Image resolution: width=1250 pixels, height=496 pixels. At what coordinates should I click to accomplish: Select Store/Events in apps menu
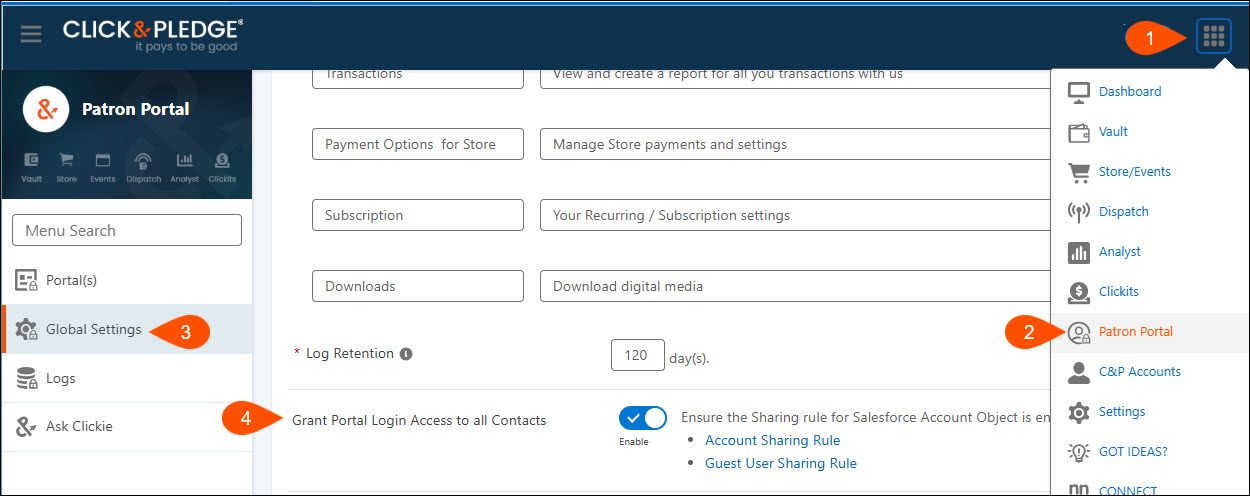click(1135, 171)
